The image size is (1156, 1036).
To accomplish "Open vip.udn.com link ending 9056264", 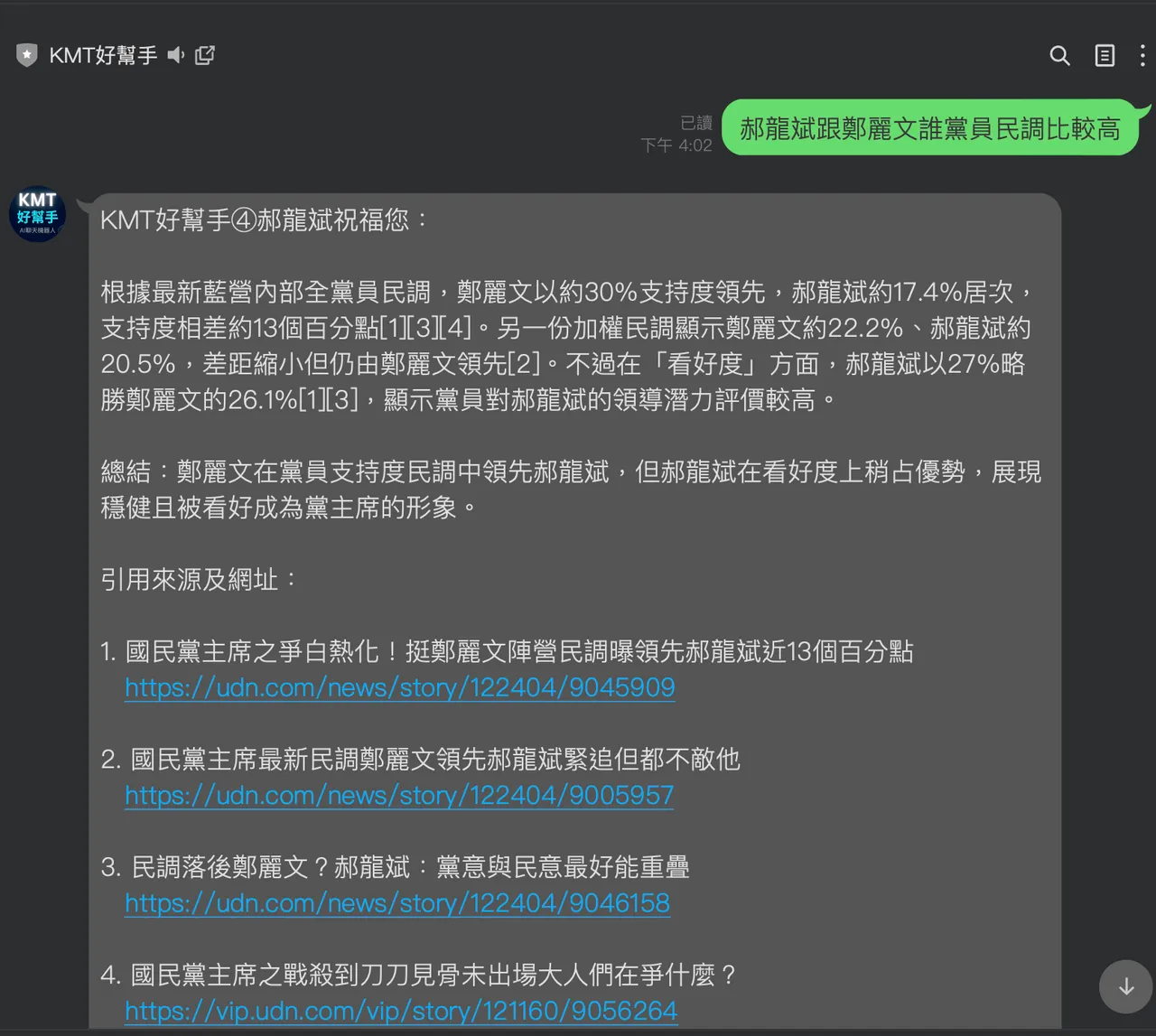I will 401,1011.
